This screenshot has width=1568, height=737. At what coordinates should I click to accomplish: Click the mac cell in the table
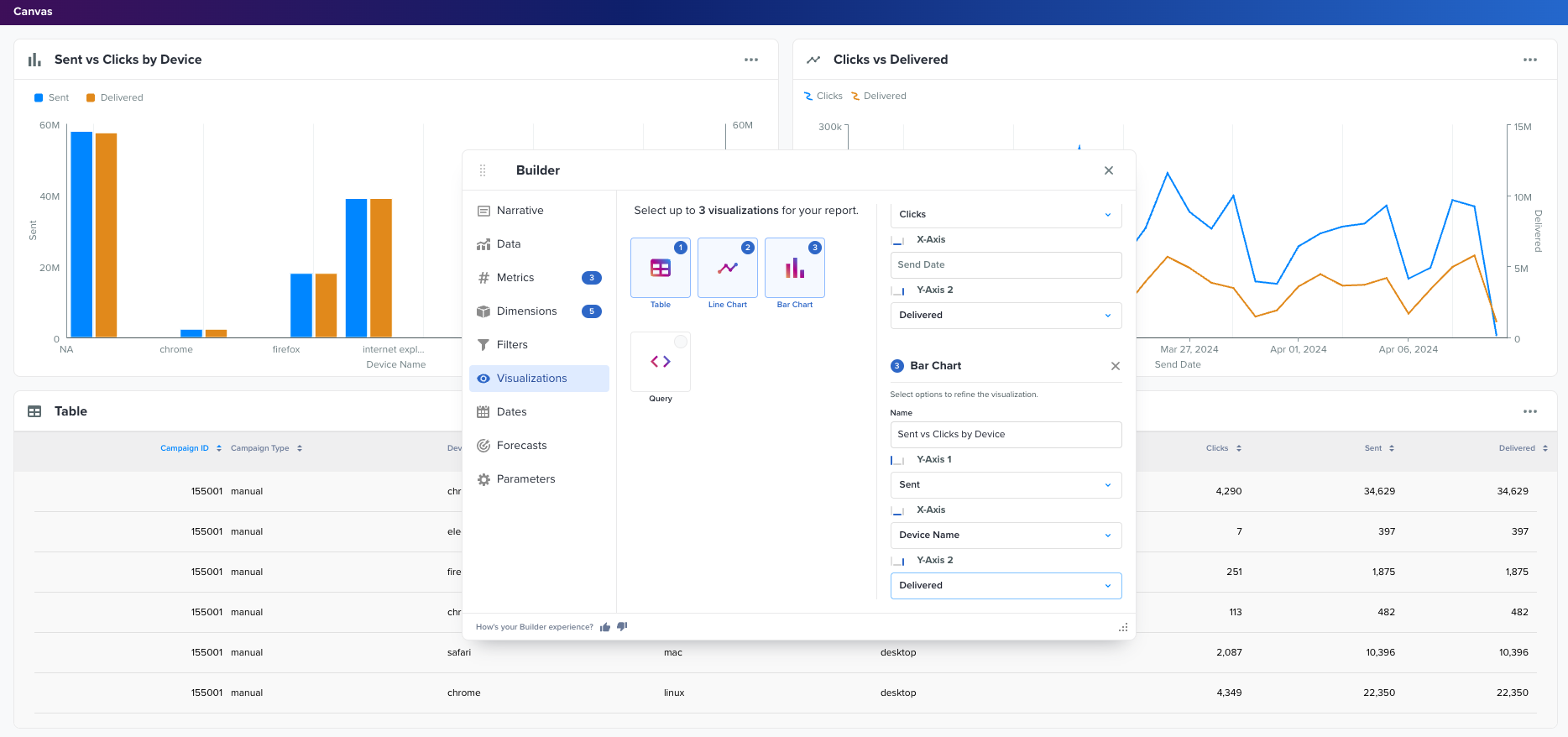[673, 652]
